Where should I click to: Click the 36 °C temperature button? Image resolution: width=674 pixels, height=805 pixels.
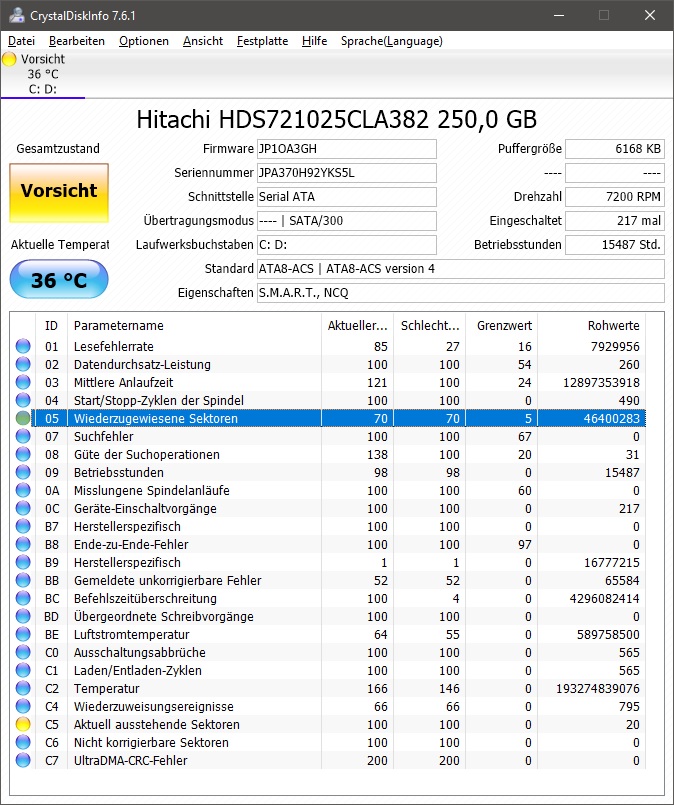59,279
